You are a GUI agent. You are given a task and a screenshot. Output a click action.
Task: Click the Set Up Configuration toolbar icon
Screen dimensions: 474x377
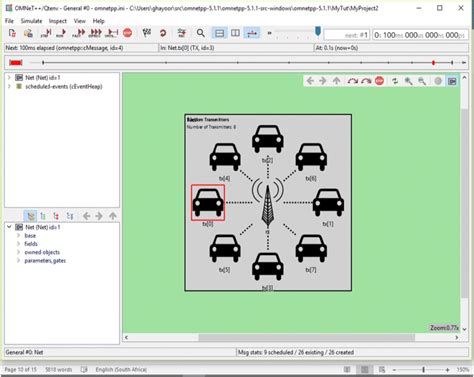pos(12,33)
